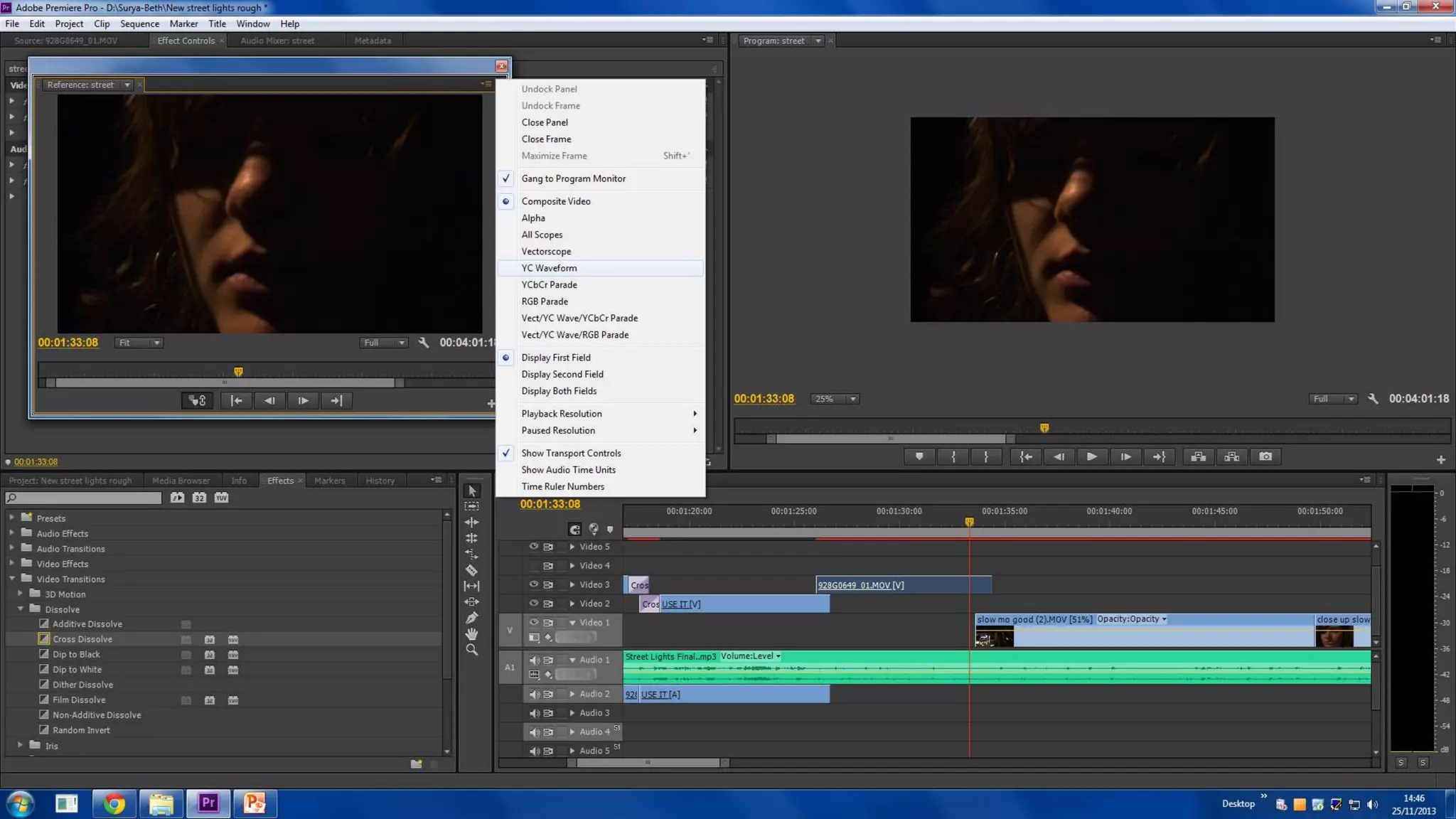Screen dimensions: 1456x819
Task: Select the Razor tool in the tools panel
Action: tap(471, 570)
